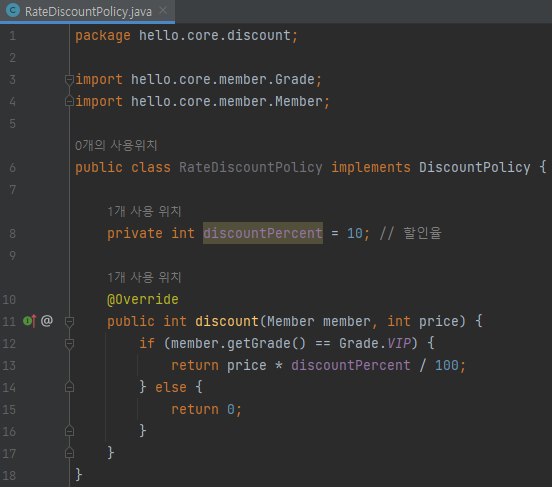This screenshot has width=552, height=487.
Task: Click the implements-method gutter icon on line 11
Action: (x=29, y=321)
